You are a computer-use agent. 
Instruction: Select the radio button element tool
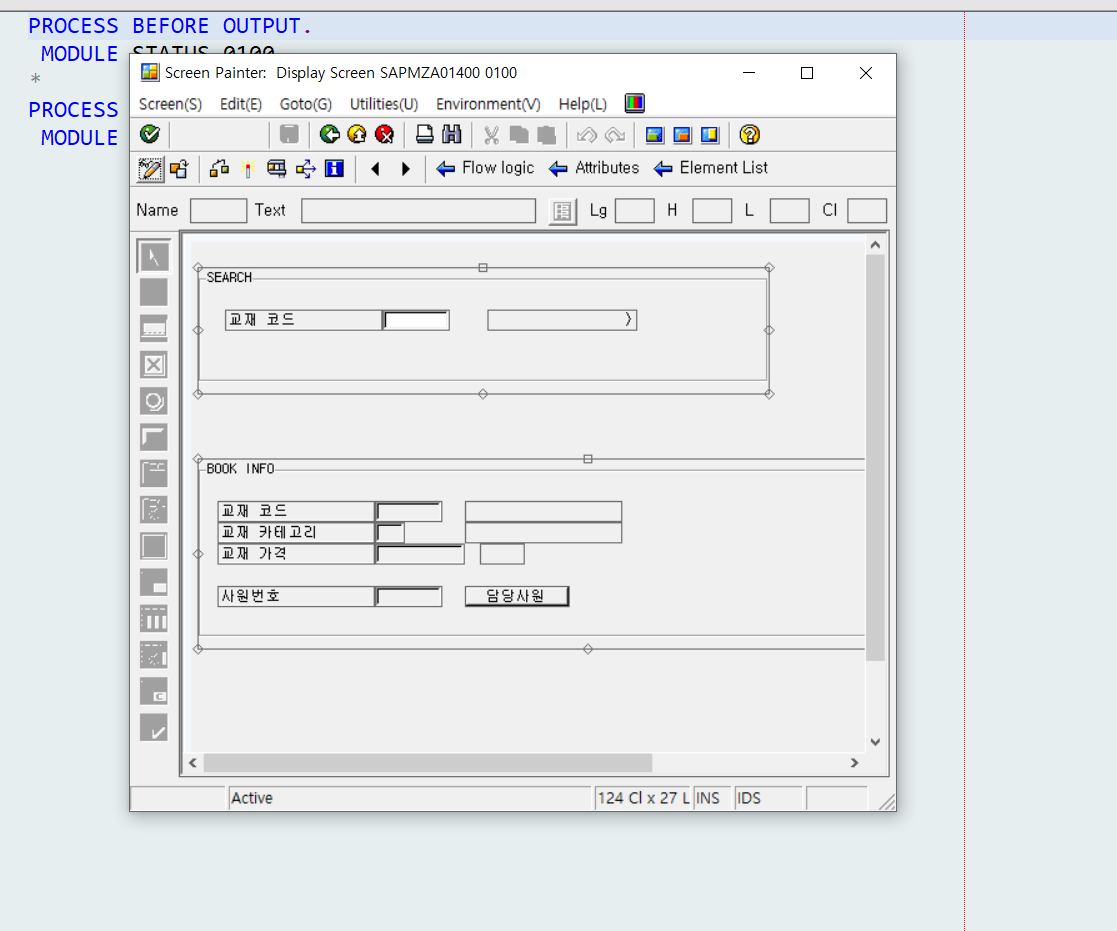153,401
